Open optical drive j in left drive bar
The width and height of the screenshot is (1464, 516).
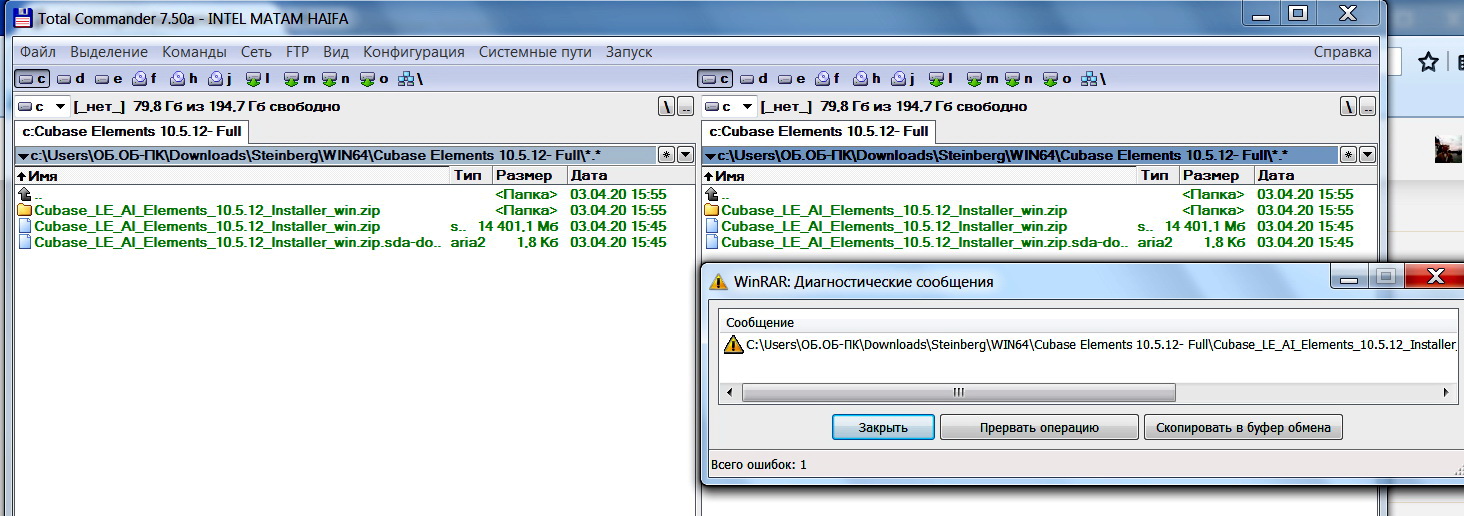[218, 78]
